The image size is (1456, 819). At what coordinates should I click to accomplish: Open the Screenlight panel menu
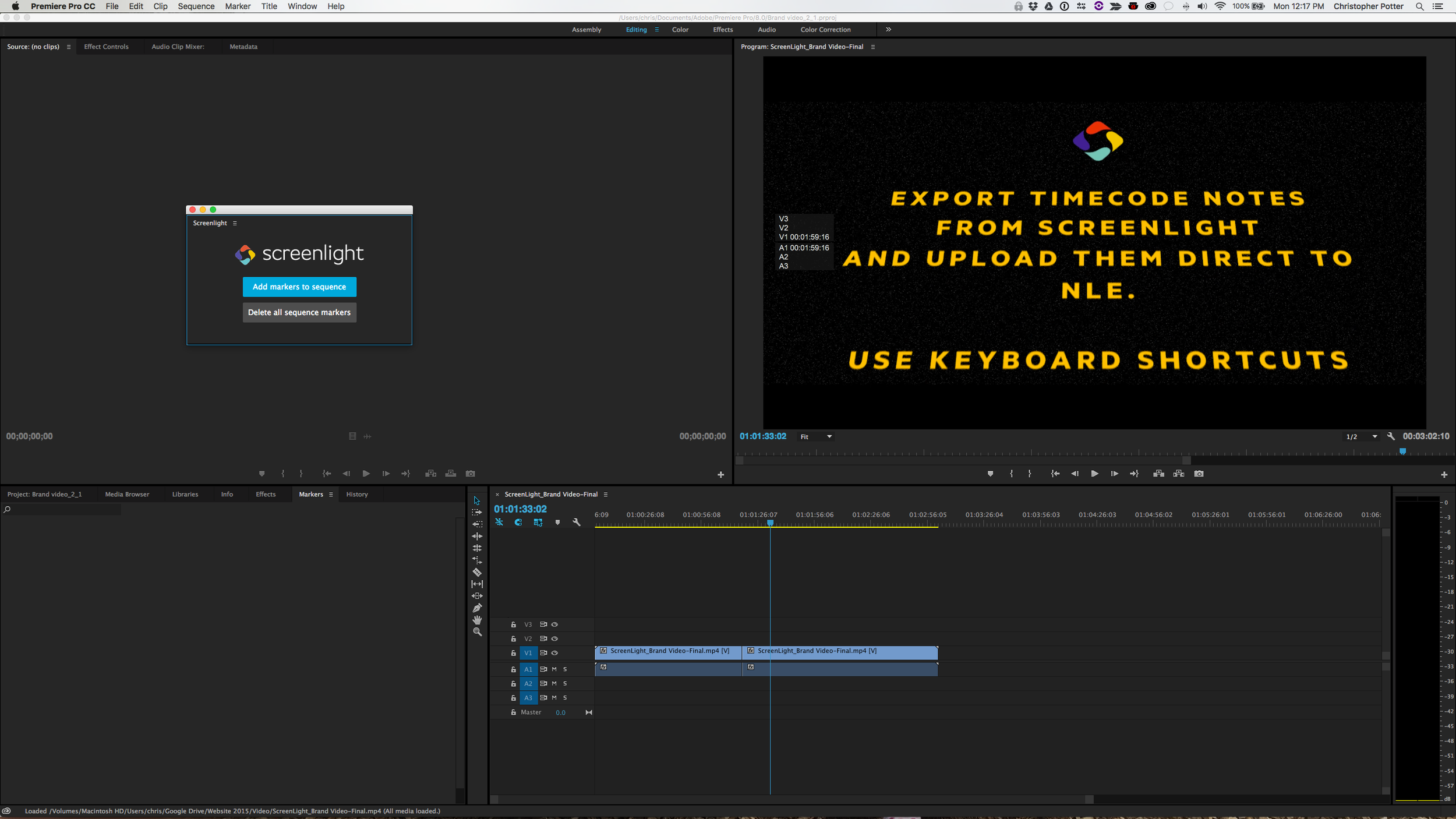tap(235, 223)
